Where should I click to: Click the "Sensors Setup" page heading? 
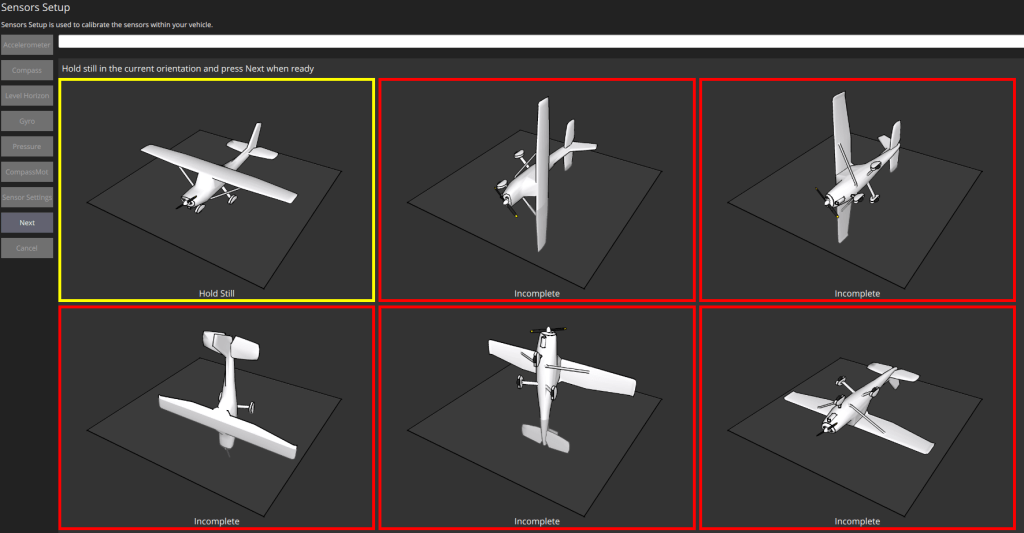35,8
